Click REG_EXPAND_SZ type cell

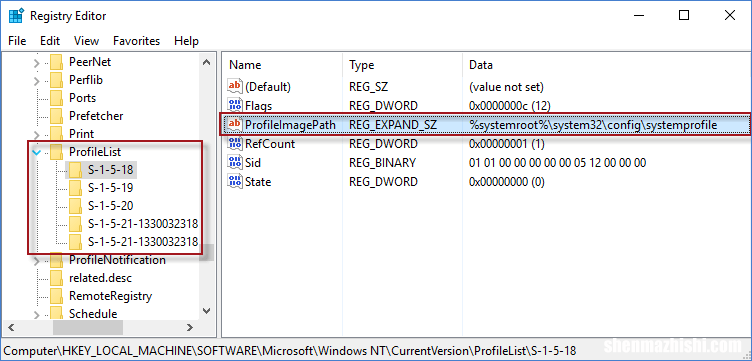(393, 125)
